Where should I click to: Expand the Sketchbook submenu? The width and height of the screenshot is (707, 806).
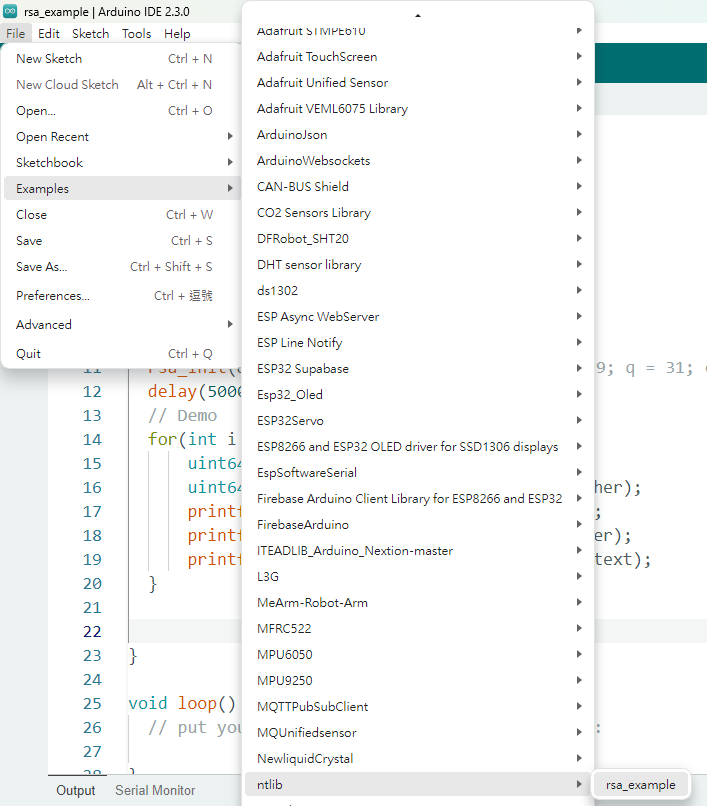121,162
